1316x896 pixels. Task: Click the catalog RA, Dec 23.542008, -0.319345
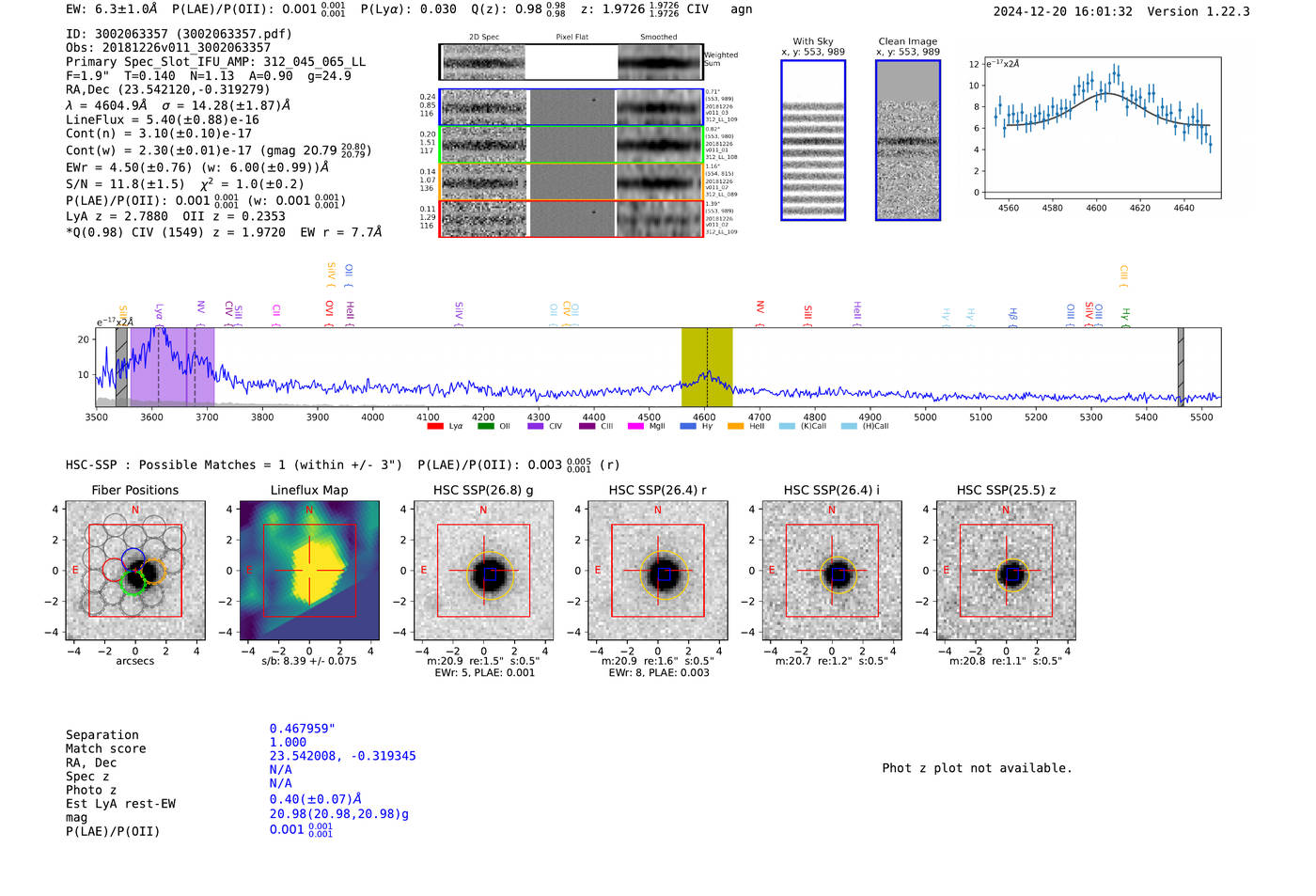click(342, 756)
